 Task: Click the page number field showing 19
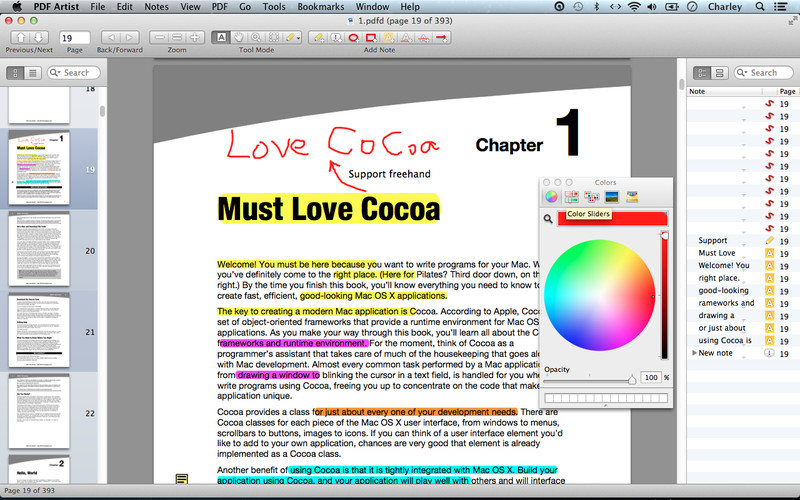coord(75,38)
